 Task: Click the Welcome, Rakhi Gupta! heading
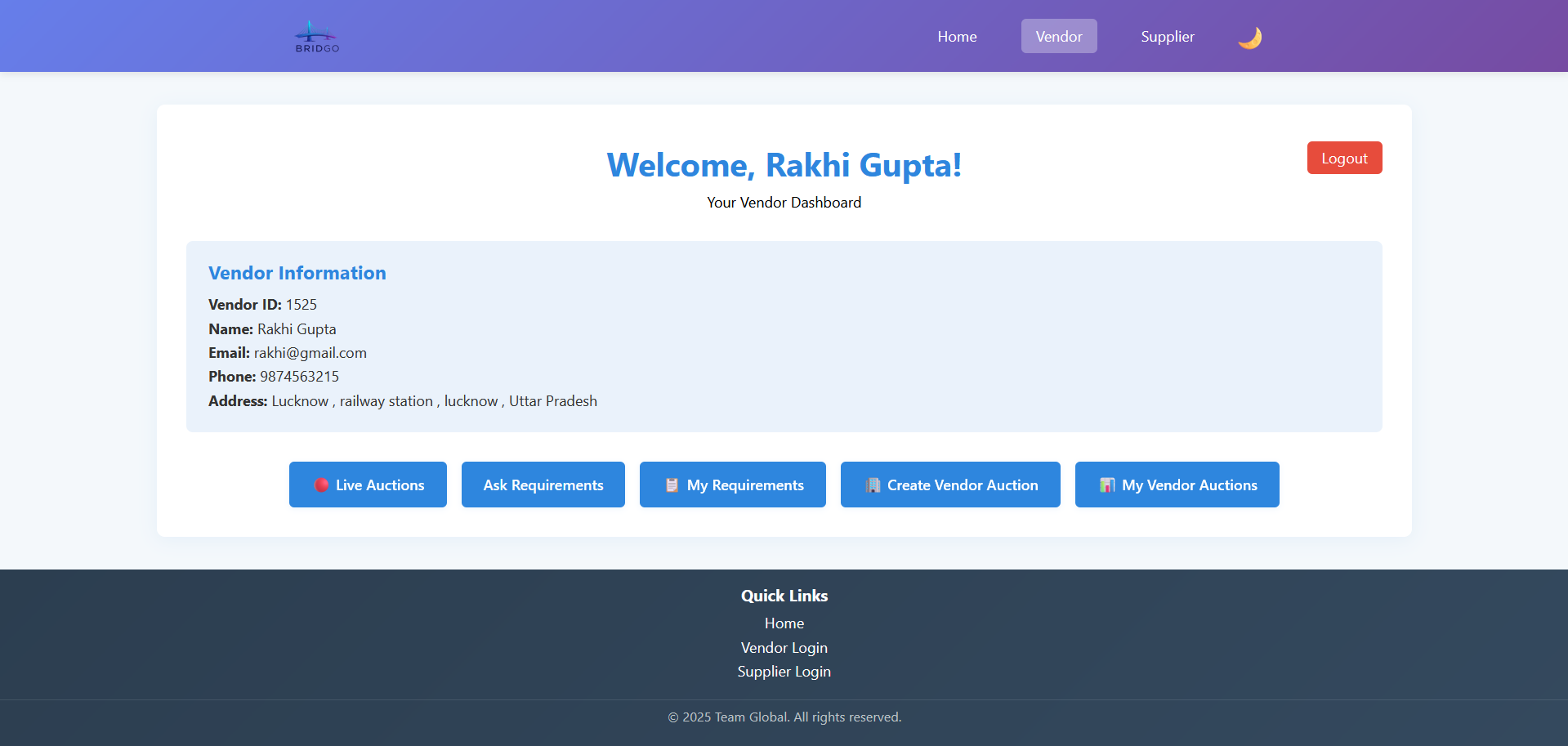[784, 165]
